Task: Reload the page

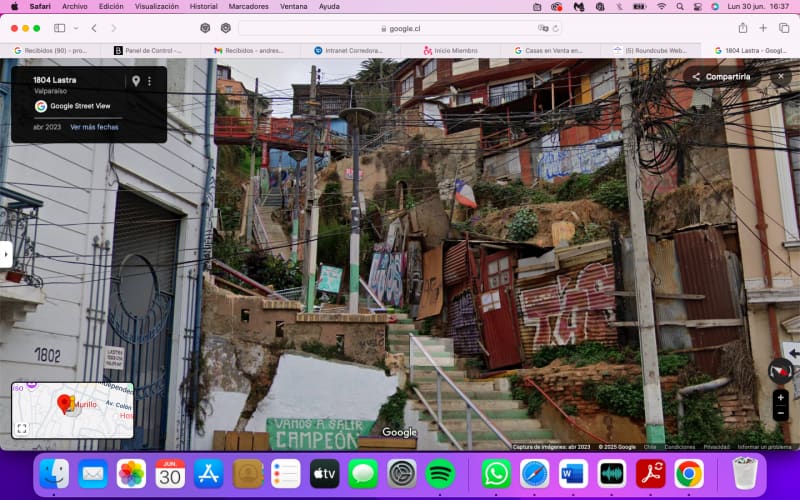Action: pyautogui.click(x=556, y=29)
